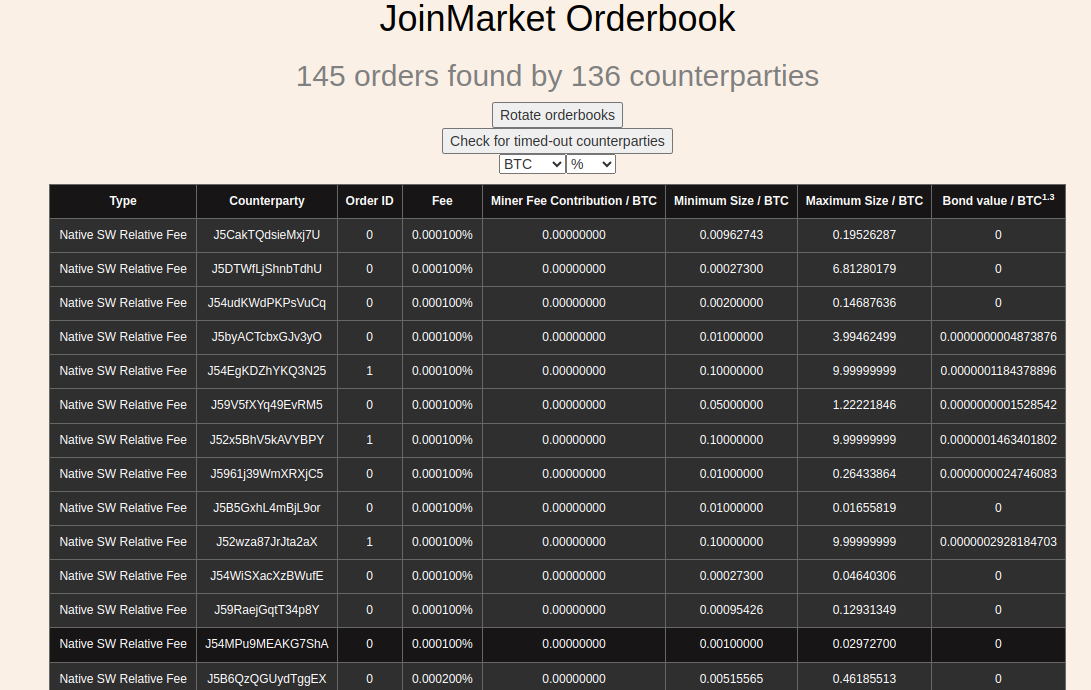Click maximum size 0.46185513
The width and height of the screenshot is (1091, 690).
point(864,679)
